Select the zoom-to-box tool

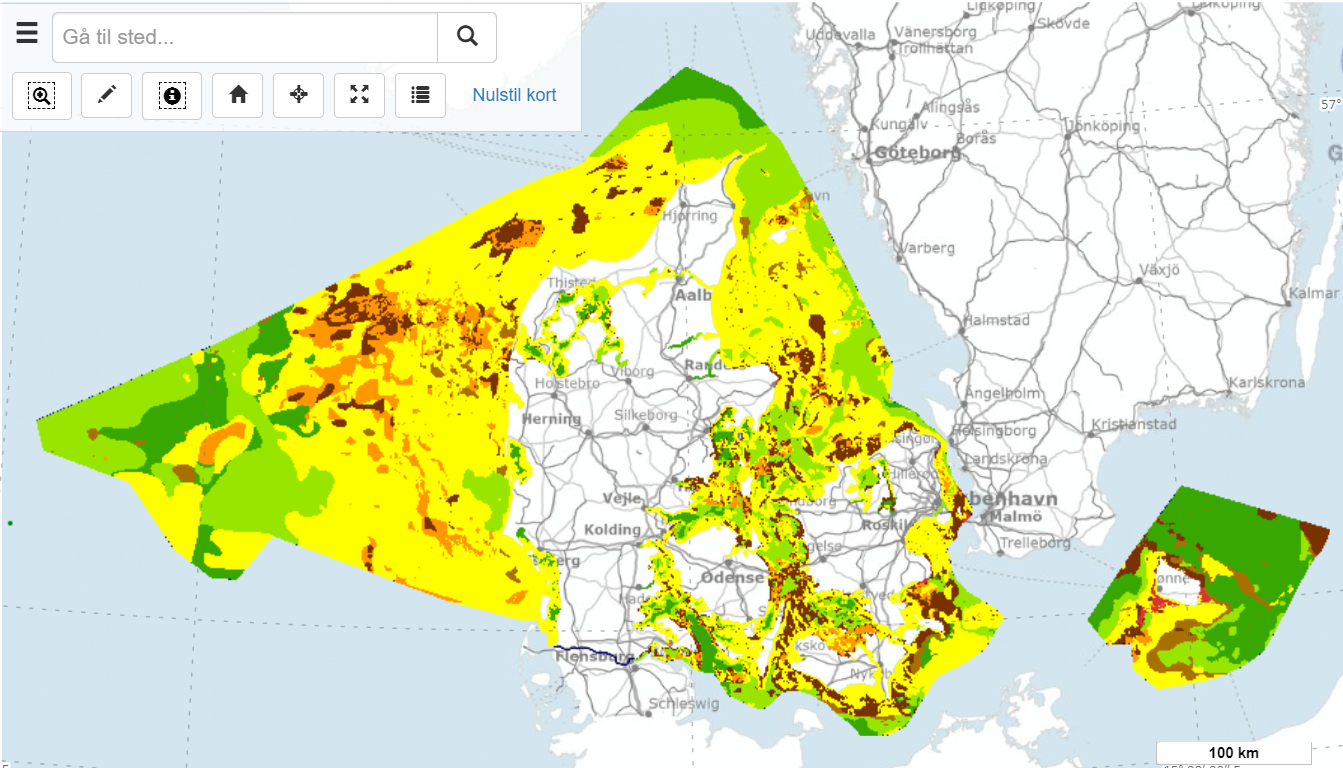point(42,95)
